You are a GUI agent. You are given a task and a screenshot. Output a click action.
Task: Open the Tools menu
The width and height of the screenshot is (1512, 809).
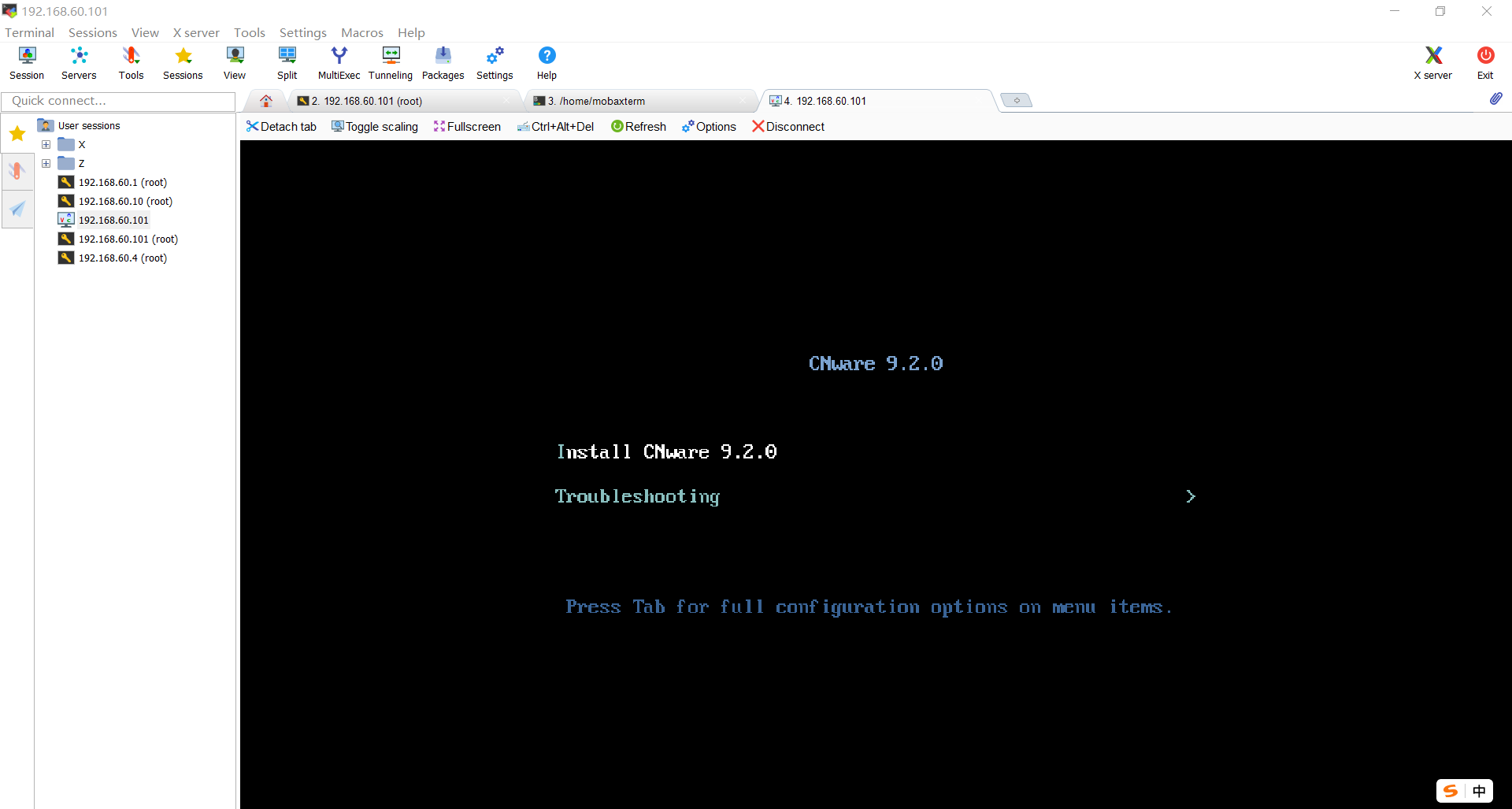tap(250, 32)
